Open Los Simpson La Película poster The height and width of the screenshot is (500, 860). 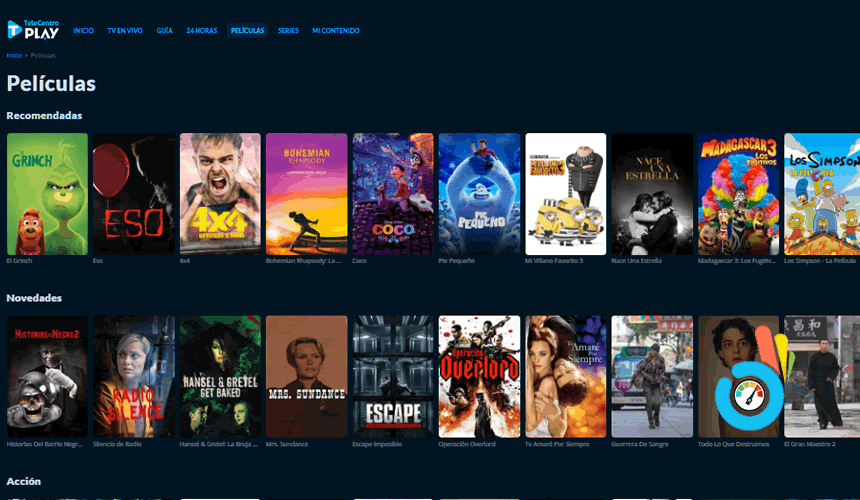point(822,194)
